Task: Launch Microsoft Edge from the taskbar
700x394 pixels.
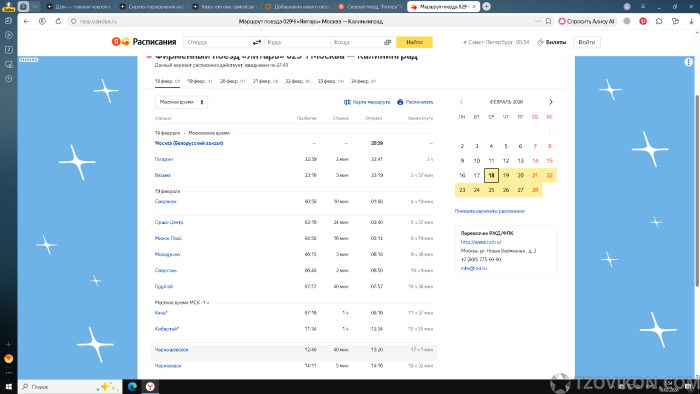Action: click(x=132, y=387)
